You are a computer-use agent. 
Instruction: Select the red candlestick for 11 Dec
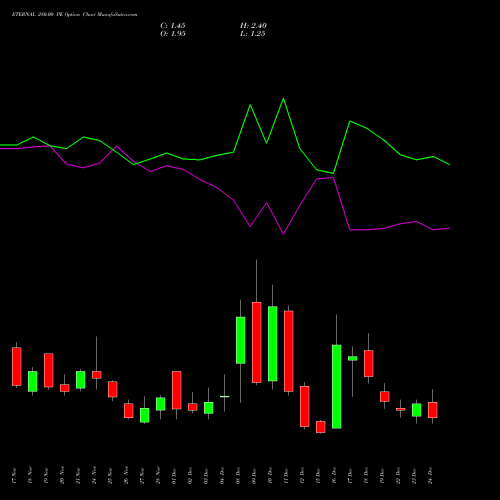click(x=289, y=351)
